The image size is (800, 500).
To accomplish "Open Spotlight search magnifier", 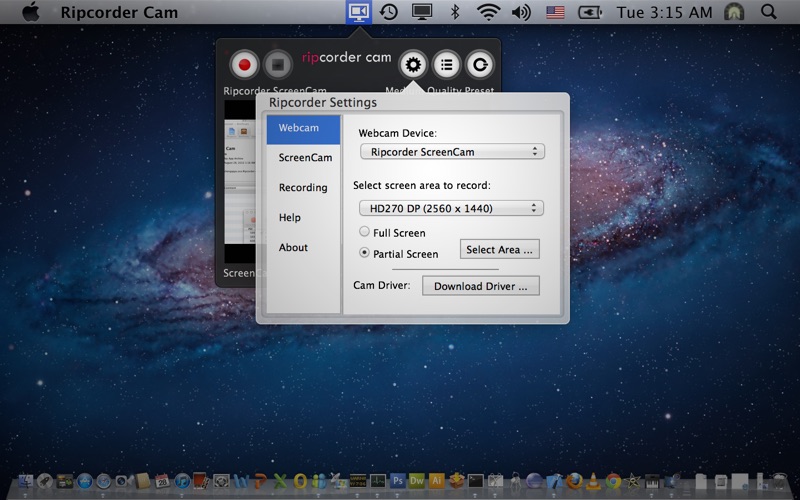I will click(768, 12).
